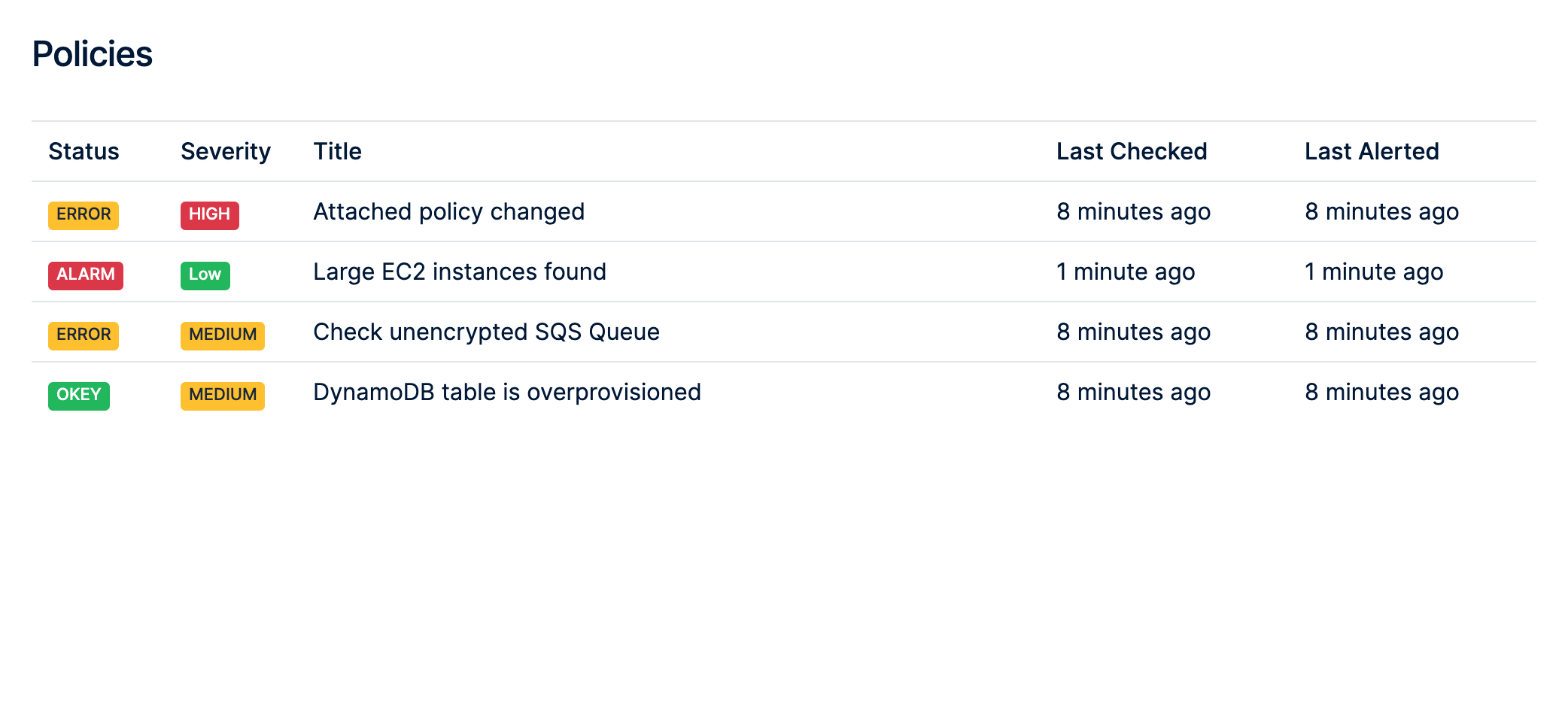The height and width of the screenshot is (725, 1568).
Task: Click the Policies page heading
Action: click(93, 54)
